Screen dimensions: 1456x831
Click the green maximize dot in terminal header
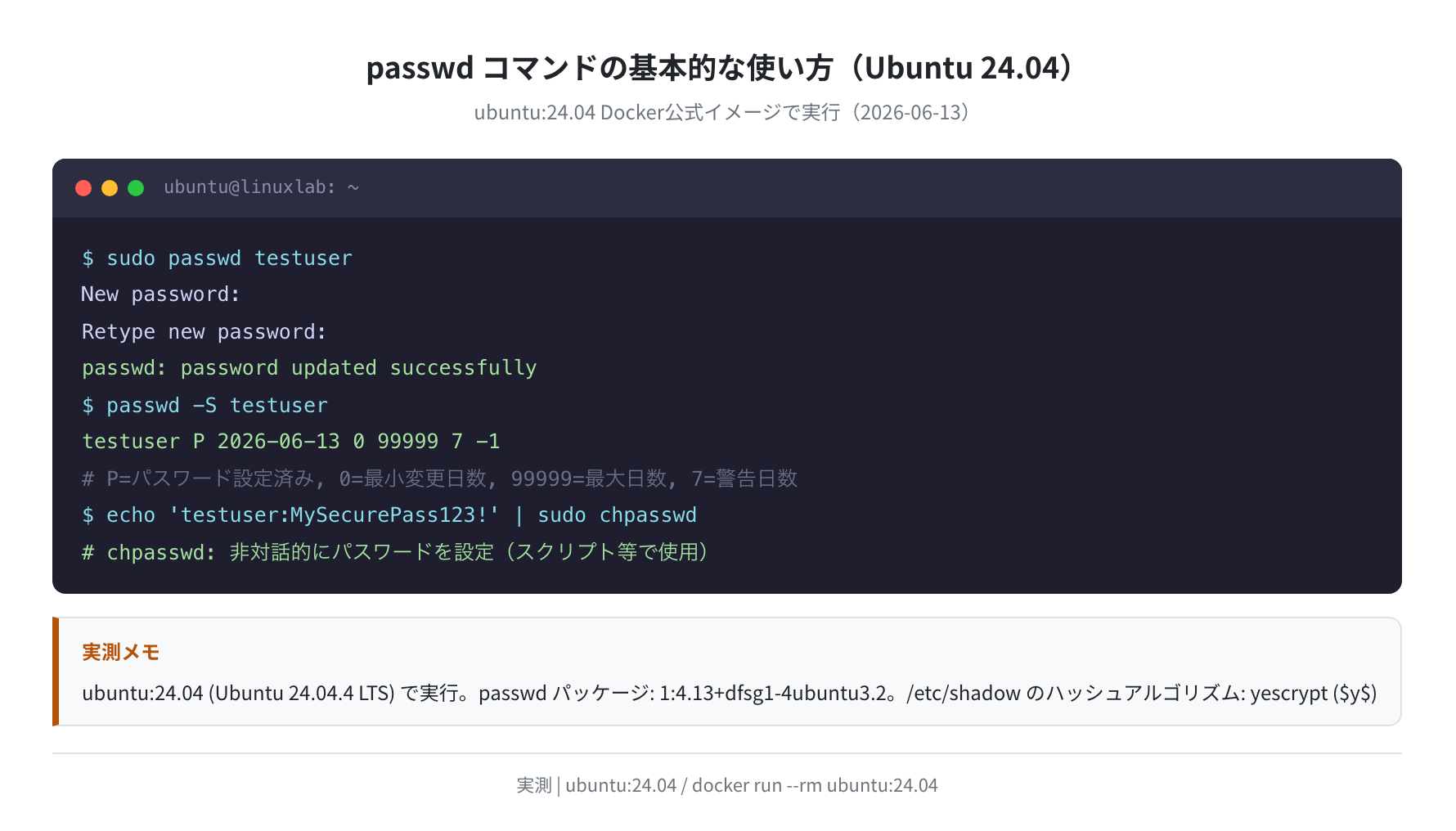[136, 188]
